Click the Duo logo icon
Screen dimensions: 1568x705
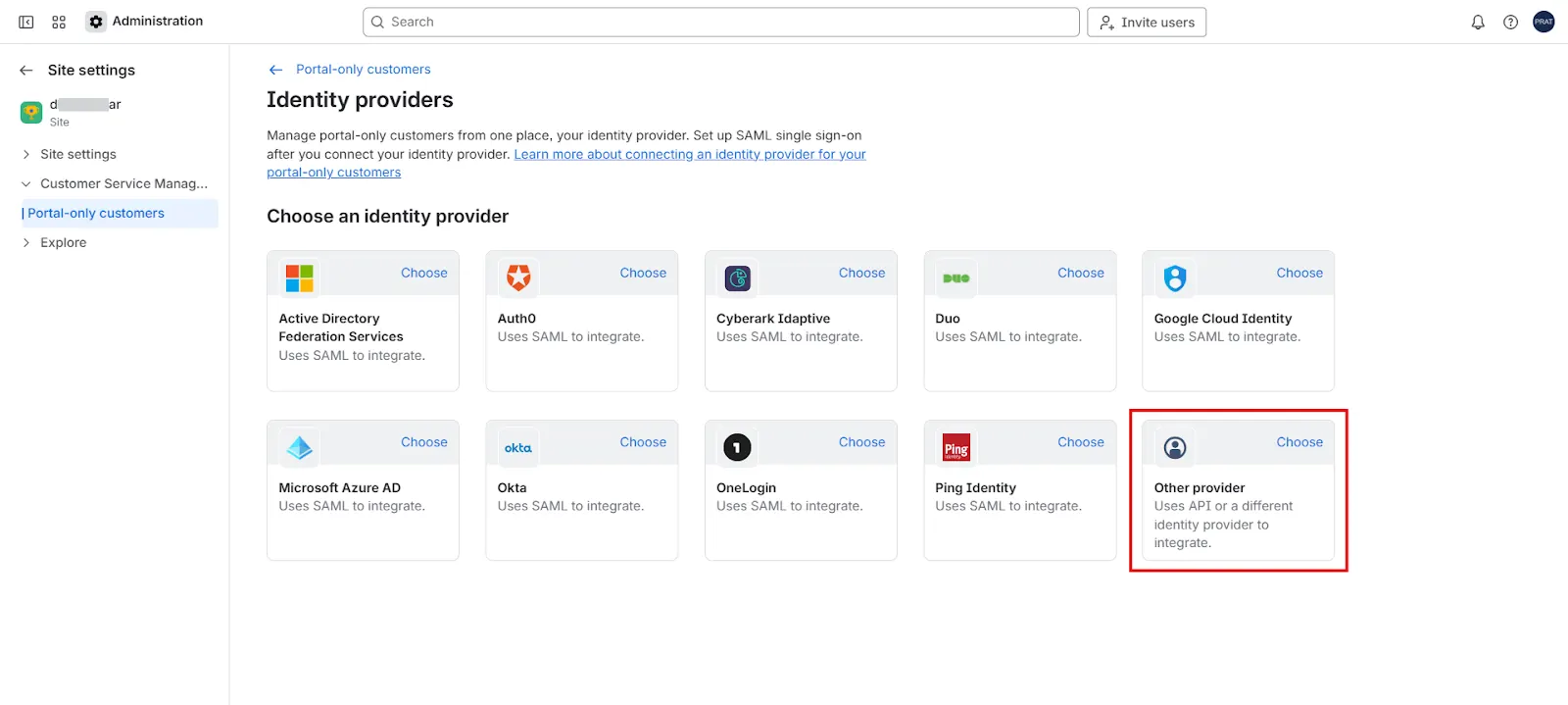coord(956,278)
